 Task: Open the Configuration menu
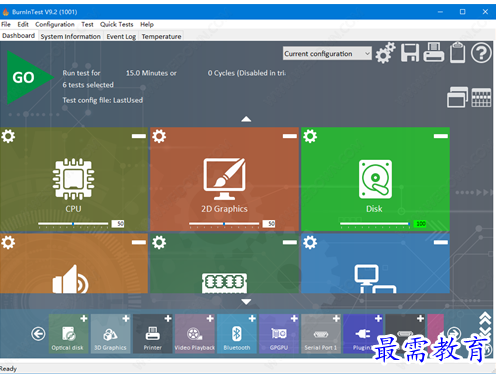(55, 24)
